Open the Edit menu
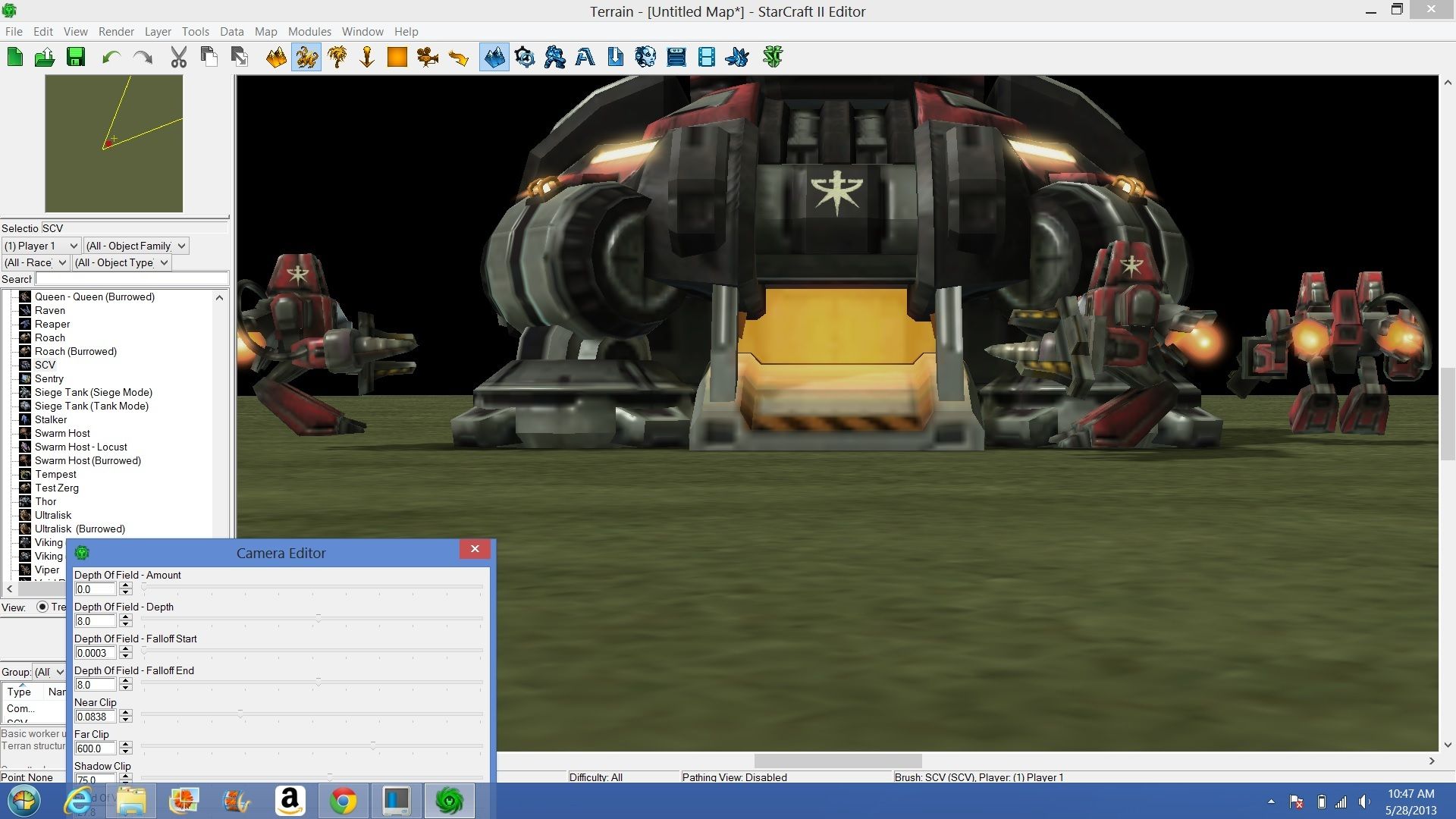 click(43, 31)
